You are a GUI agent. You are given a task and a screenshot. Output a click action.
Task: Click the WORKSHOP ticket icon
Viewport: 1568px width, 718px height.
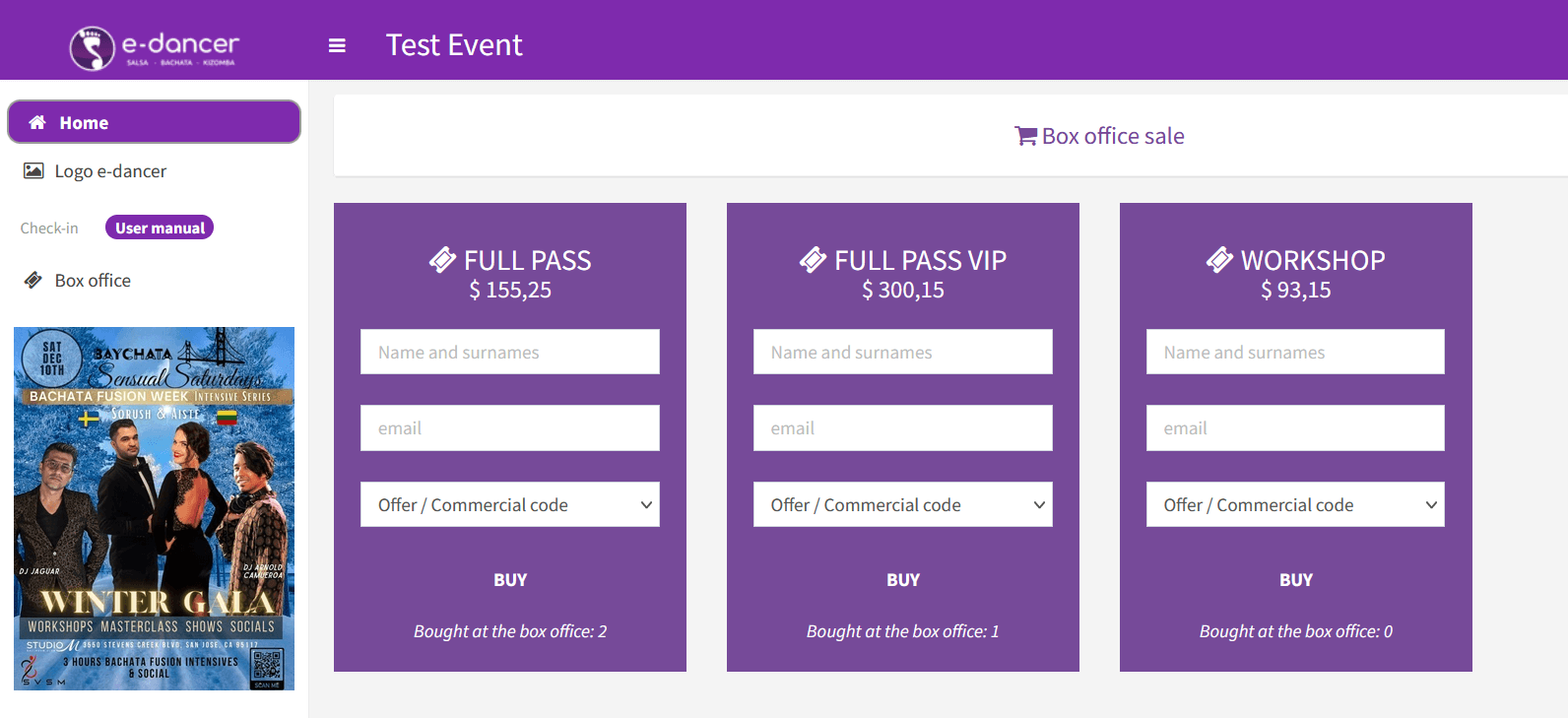[1219, 260]
